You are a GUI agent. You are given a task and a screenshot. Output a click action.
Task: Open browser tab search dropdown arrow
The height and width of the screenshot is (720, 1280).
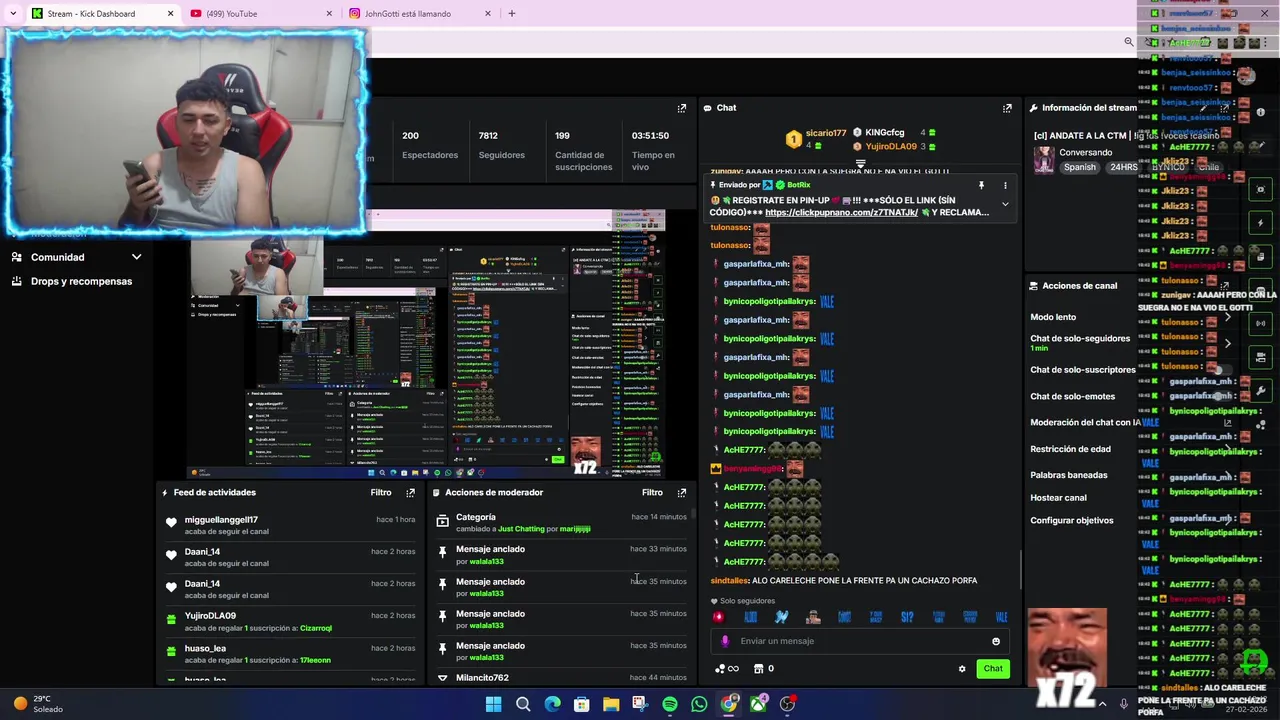pyautogui.click(x=13, y=13)
